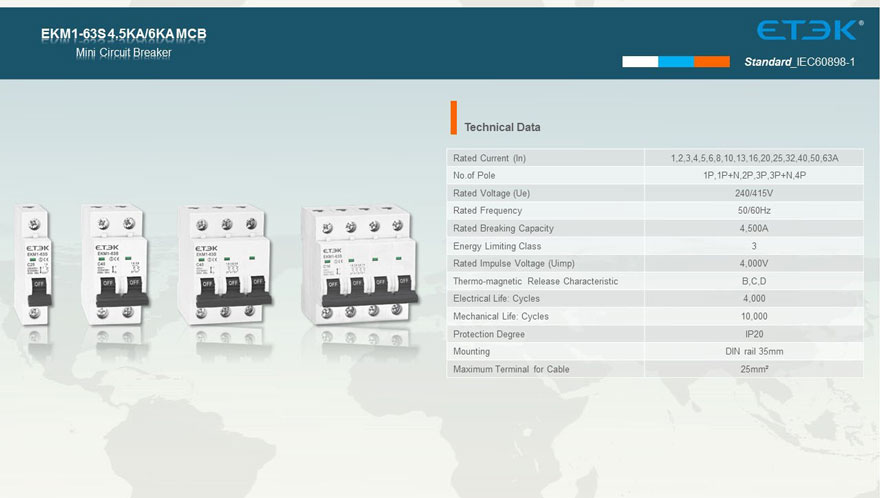Click the value 'IP20'

(x=754, y=334)
